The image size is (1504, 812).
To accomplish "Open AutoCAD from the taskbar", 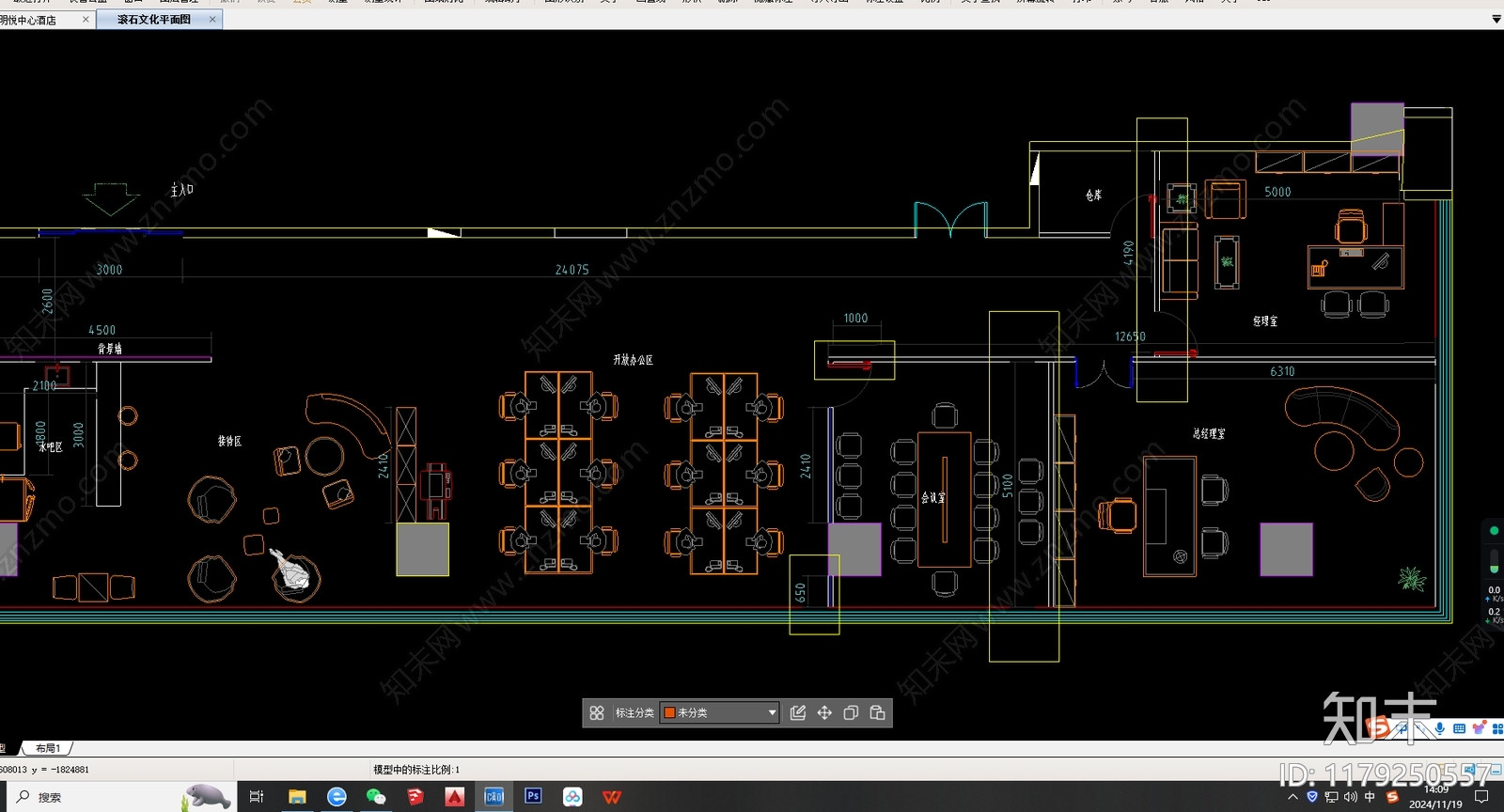I will tap(455, 797).
